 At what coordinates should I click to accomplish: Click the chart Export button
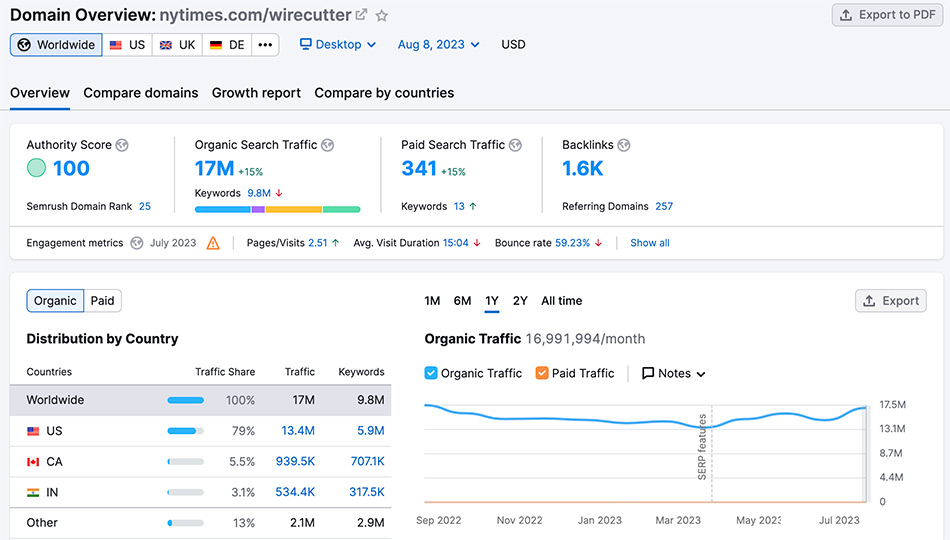tap(891, 301)
